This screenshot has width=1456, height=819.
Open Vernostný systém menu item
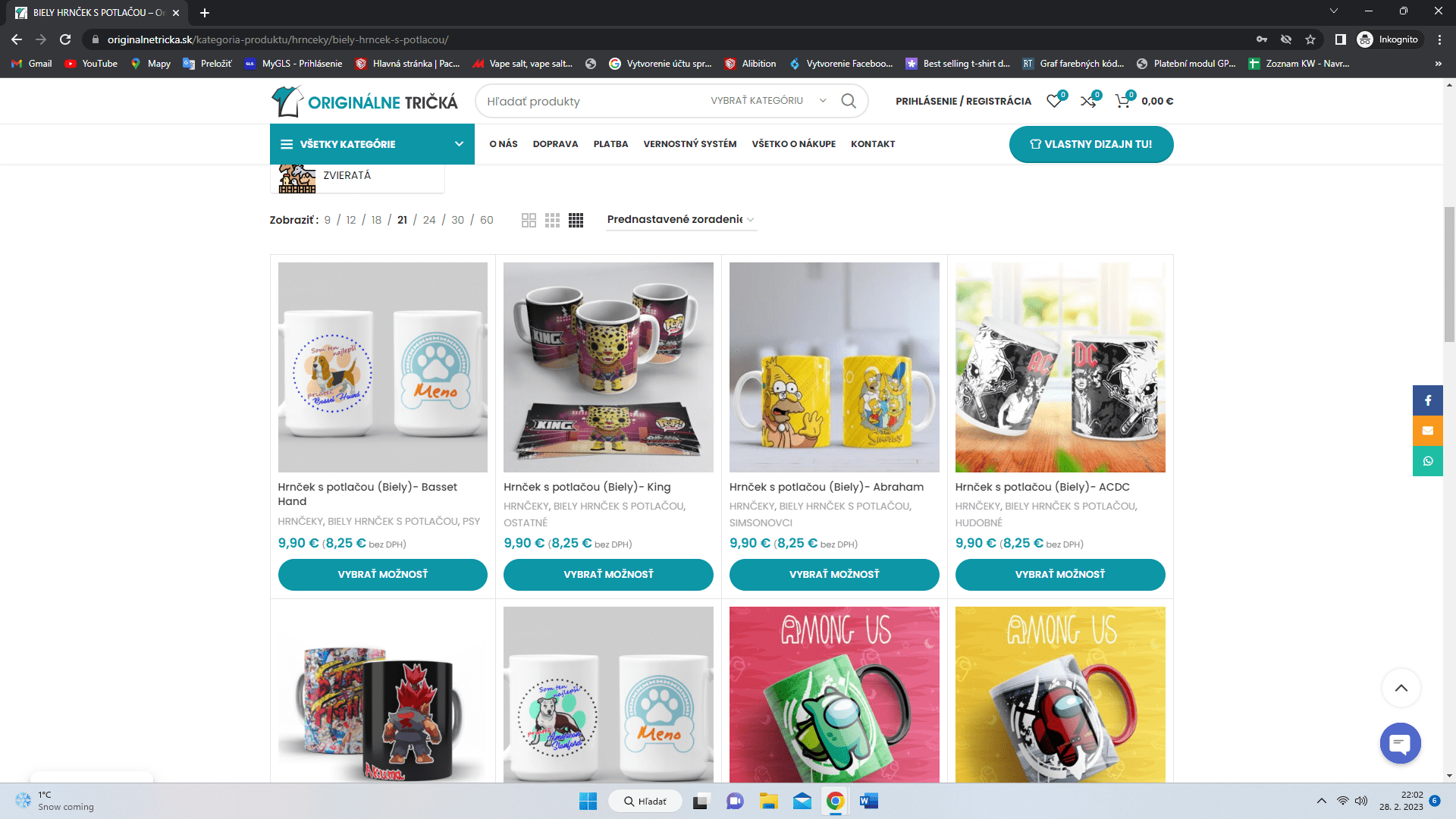(x=690, y=144)
